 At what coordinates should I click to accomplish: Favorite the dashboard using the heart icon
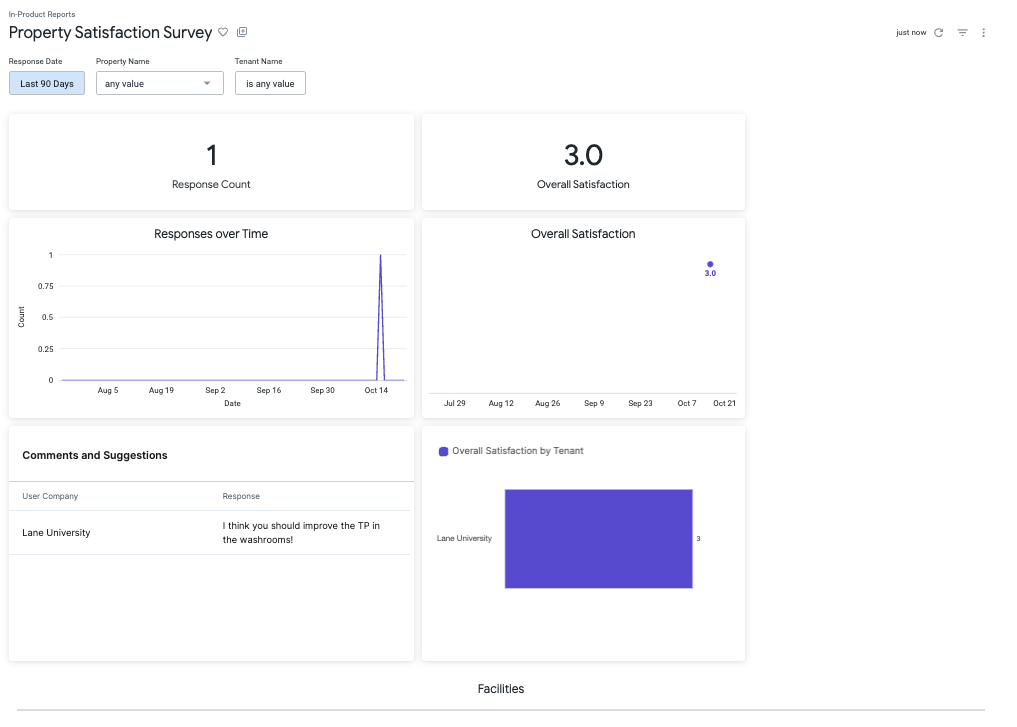pyautogui.click(x=223, y=33)
